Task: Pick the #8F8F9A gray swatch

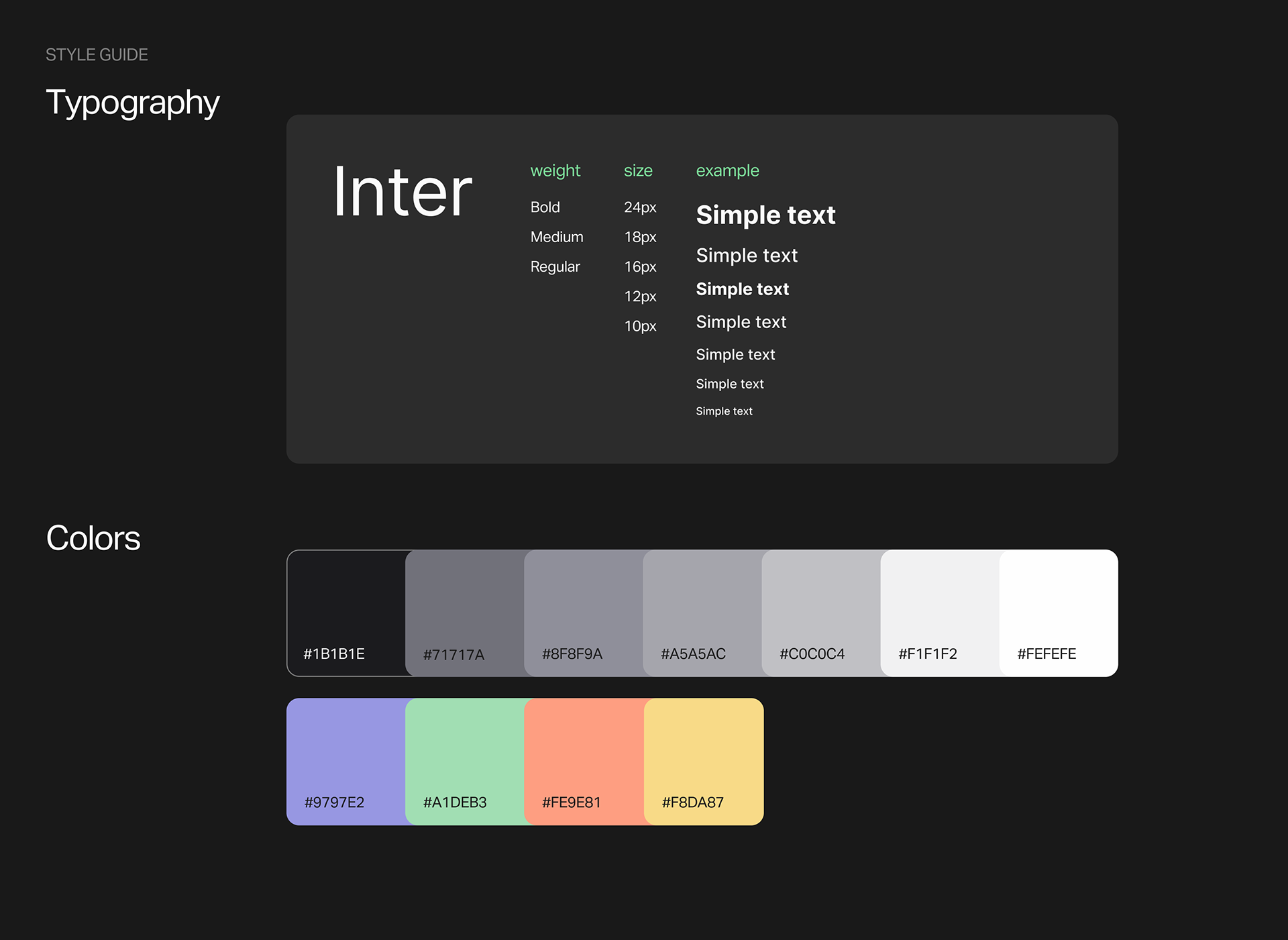Action: tap(583, 612)
